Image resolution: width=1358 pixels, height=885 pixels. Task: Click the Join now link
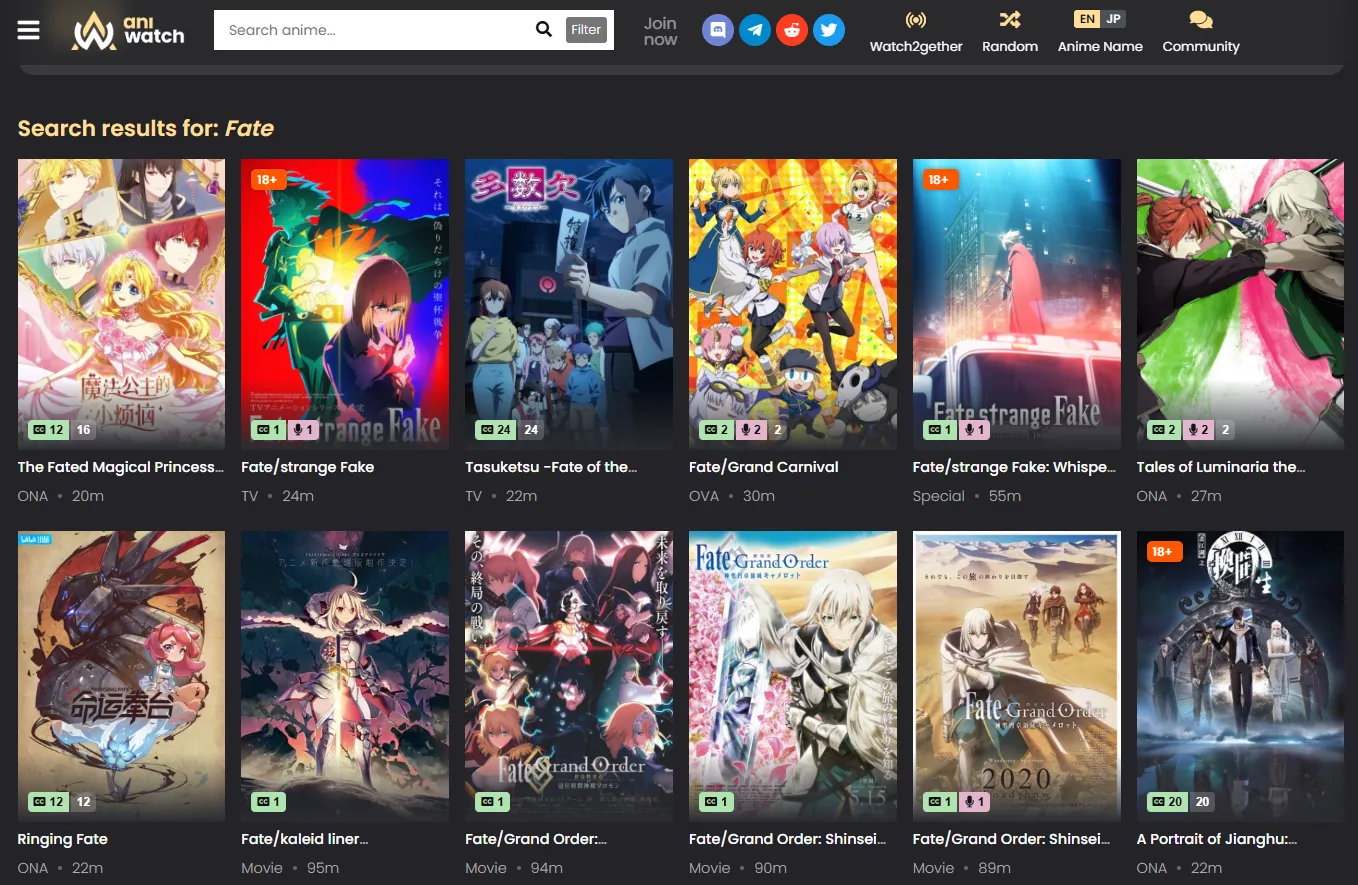pyautogui.click(x=660, y=31)
